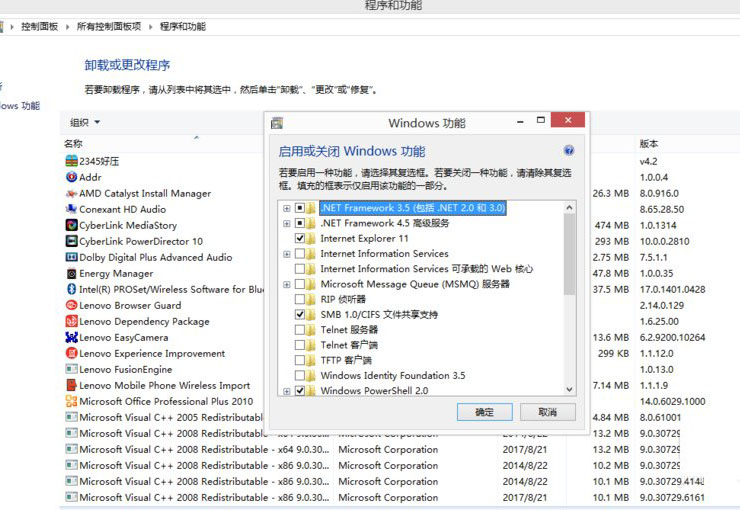
Task: Go to 控制面板 breadcrumb
Action: [x=40, y=26]
